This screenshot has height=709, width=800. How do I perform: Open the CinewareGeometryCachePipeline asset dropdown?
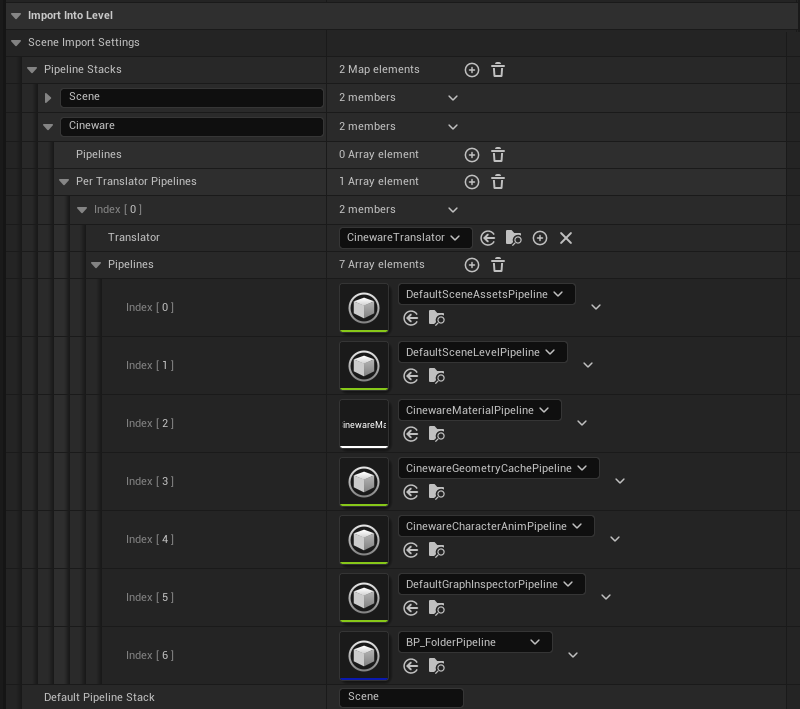(x=498, y=468)
